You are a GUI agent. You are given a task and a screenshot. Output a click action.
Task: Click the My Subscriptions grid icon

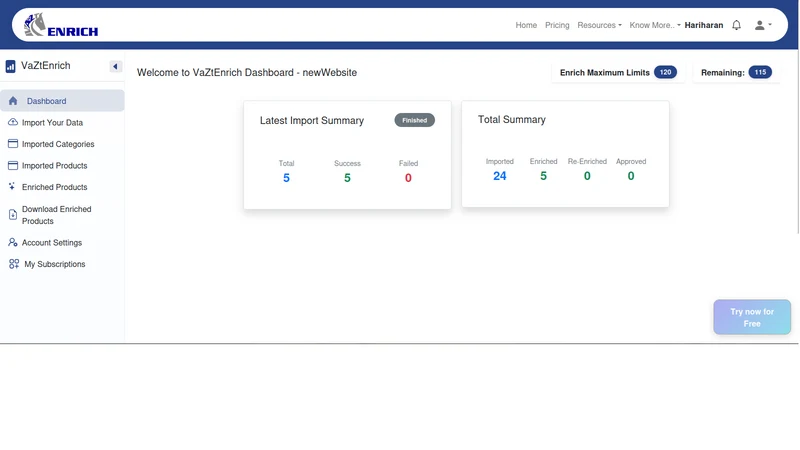point(14,264)
